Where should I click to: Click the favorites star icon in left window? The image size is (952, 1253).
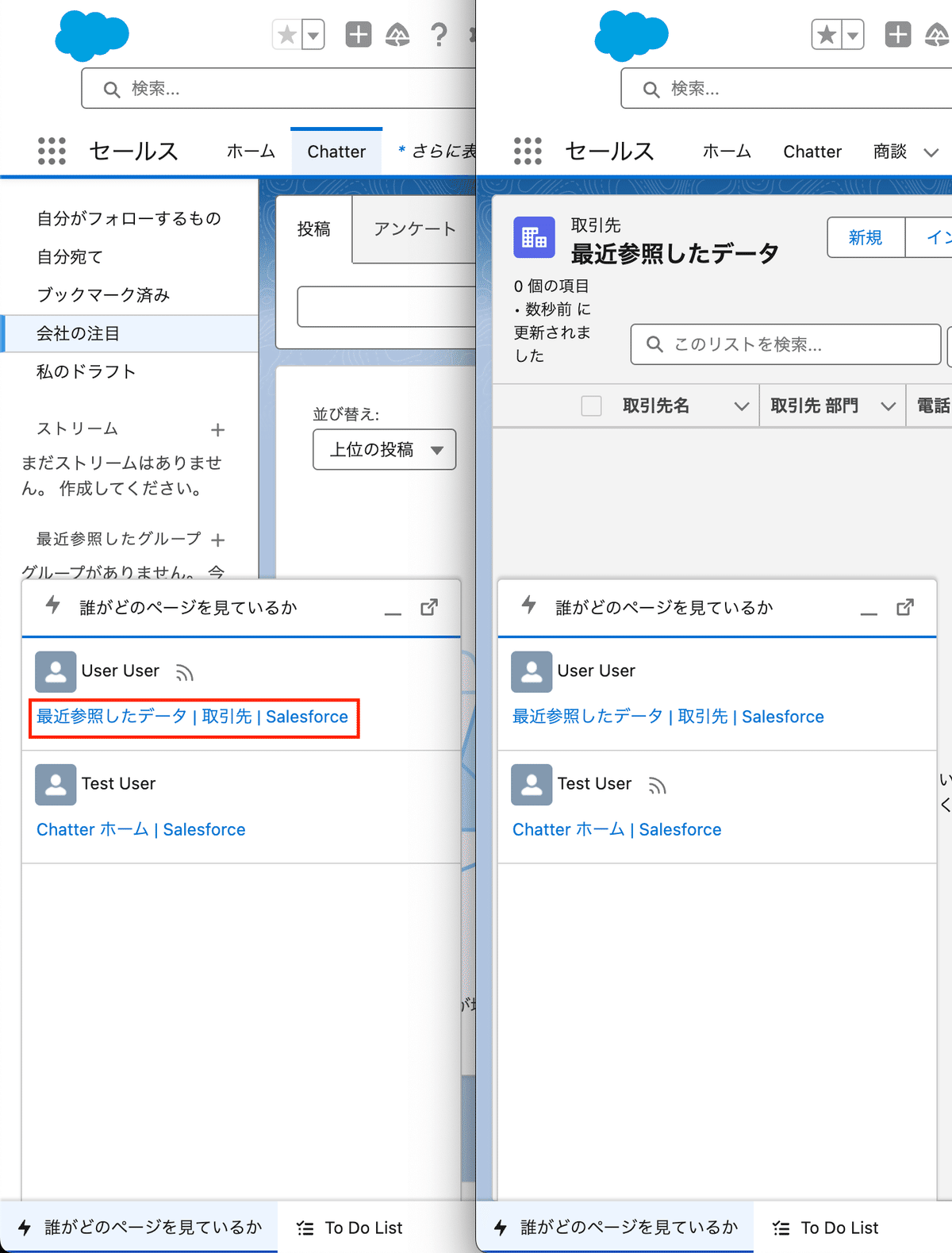click(287, 35)
